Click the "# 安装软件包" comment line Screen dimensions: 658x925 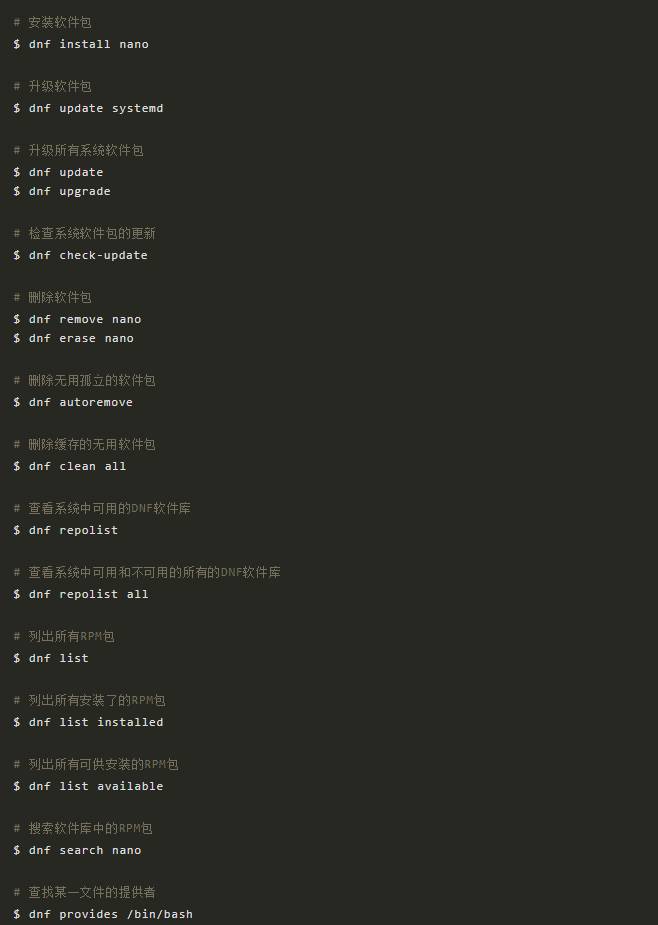pyautogui.click(x=53, y=22)
